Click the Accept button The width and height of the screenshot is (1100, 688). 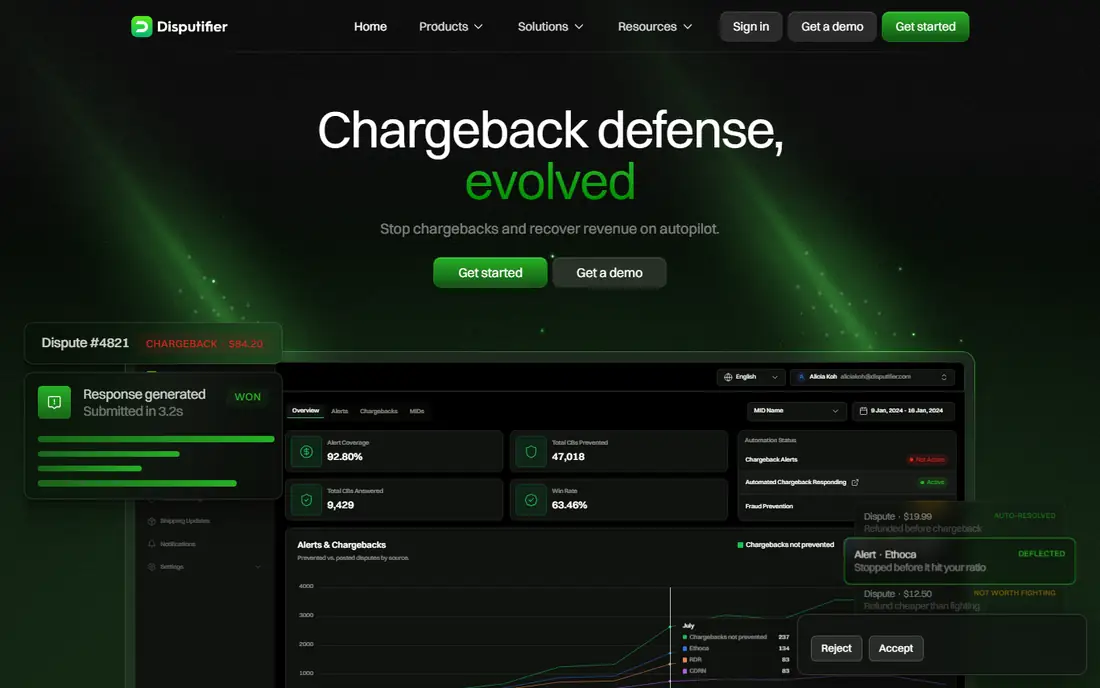coord(896,648)
